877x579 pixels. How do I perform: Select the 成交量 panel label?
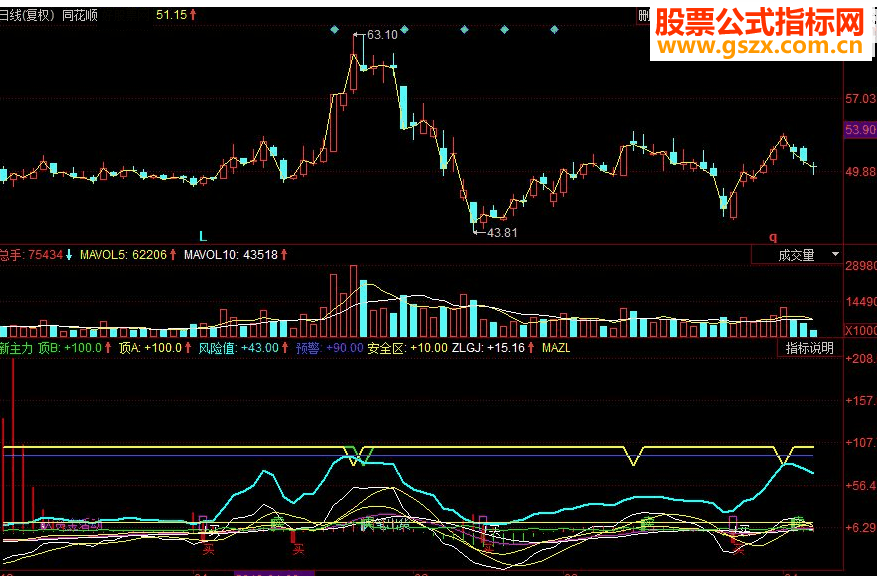pos(796,255)
